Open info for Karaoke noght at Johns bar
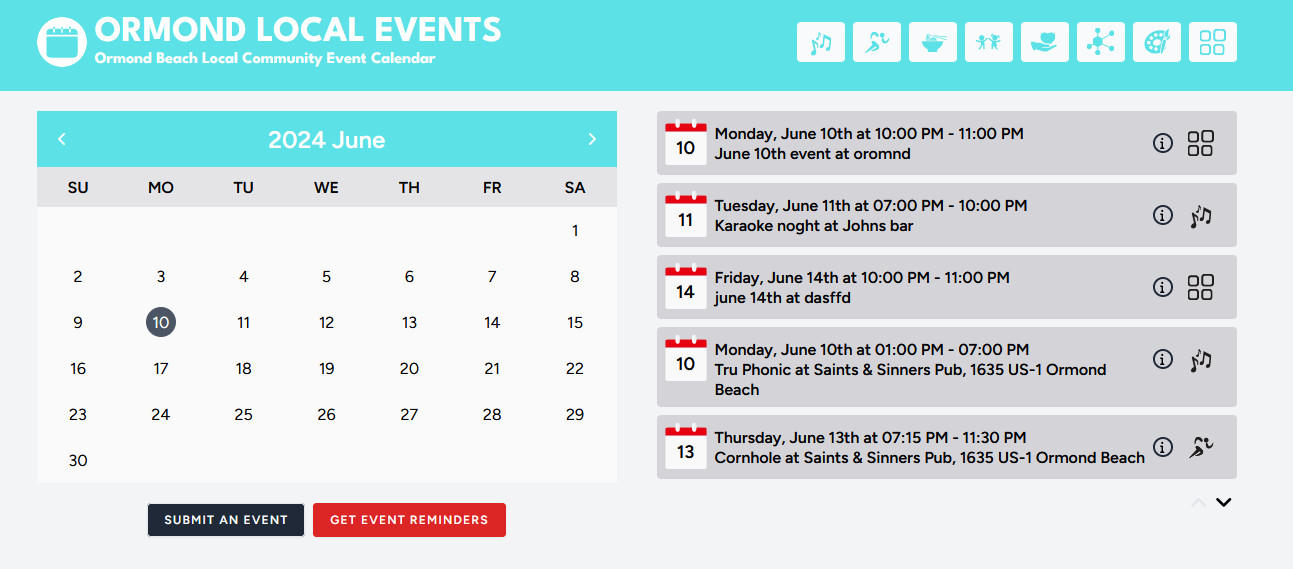The height and width of the screenshot is (569, 1293). click(x=1162, y=215)
